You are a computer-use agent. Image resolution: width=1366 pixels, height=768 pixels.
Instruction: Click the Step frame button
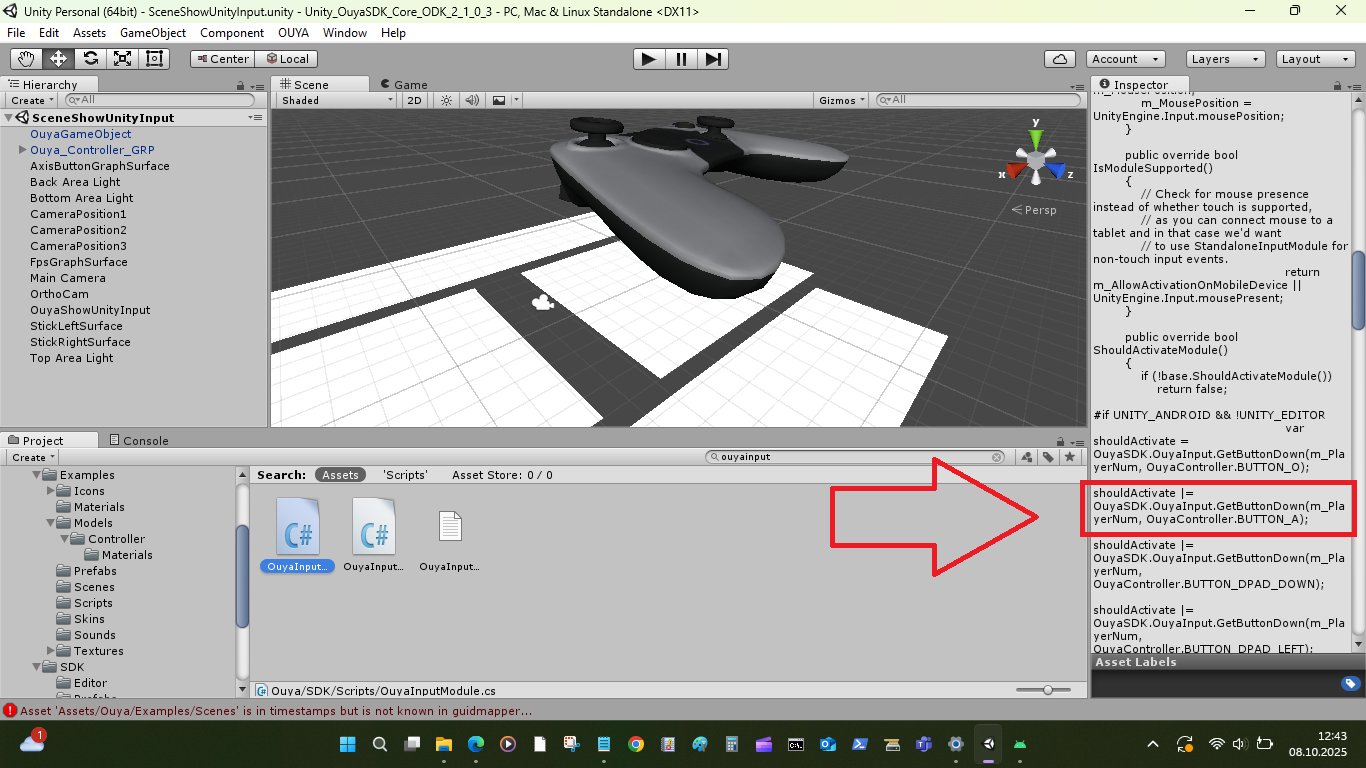[x=712, y=59]
